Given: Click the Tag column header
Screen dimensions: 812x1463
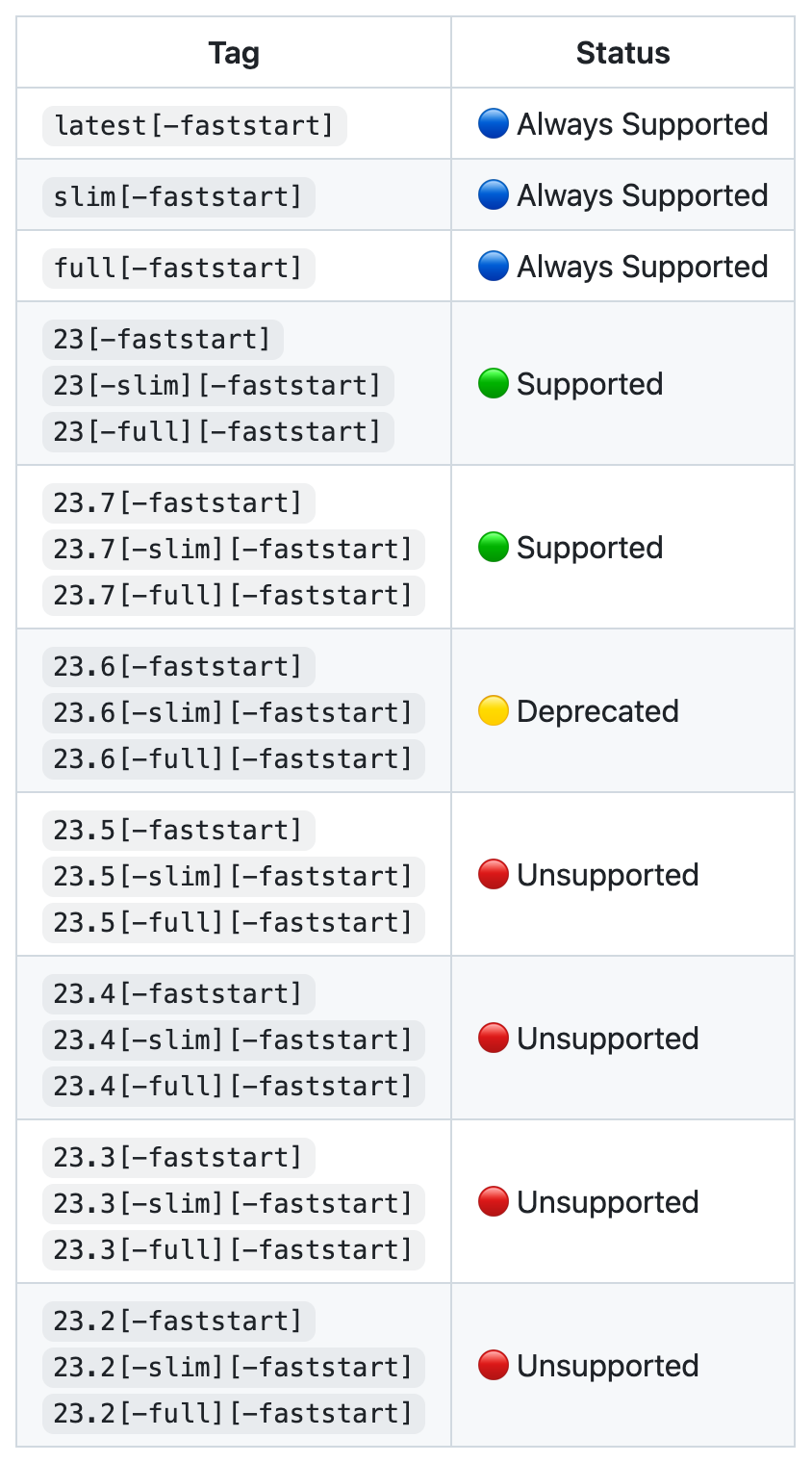Looking at the screenshot, I should click(x=234, y=53).
